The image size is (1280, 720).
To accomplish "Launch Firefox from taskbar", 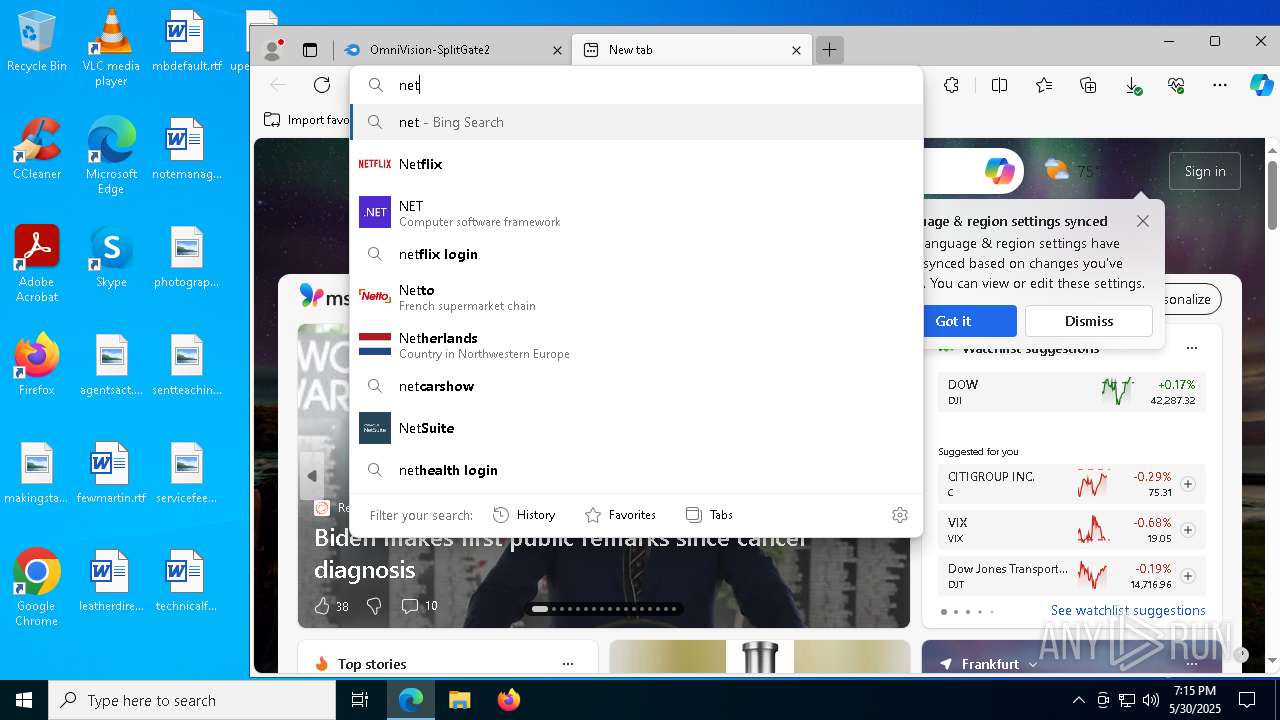I will 509,700.
